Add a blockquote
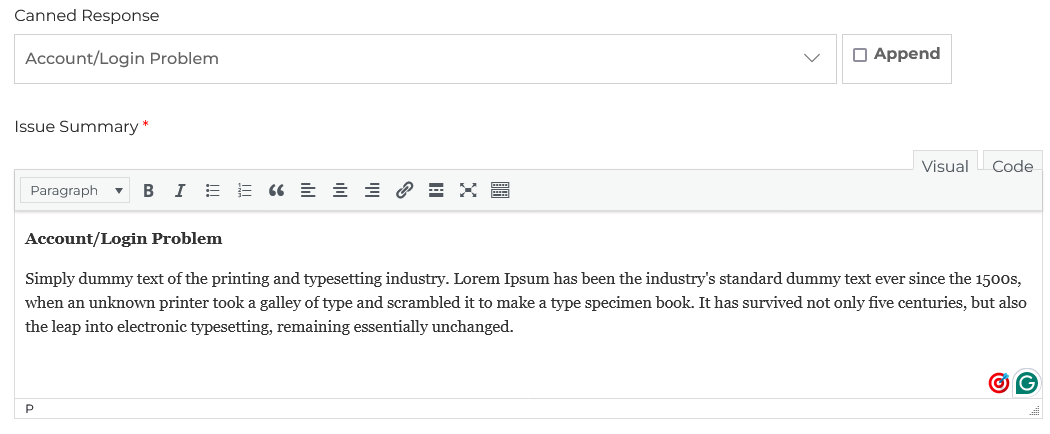Screen dimensions: 1050x434 [277, 190]
